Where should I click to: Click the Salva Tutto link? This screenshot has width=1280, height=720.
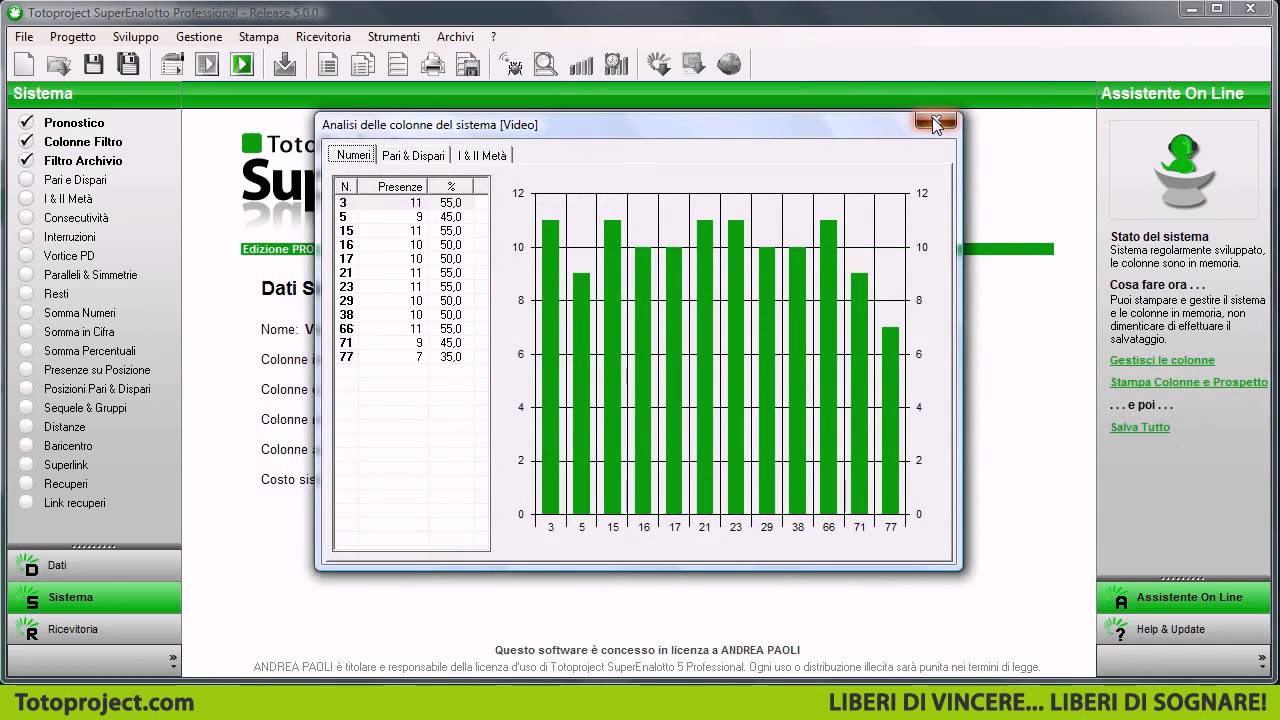click(x=1140, y=427)
